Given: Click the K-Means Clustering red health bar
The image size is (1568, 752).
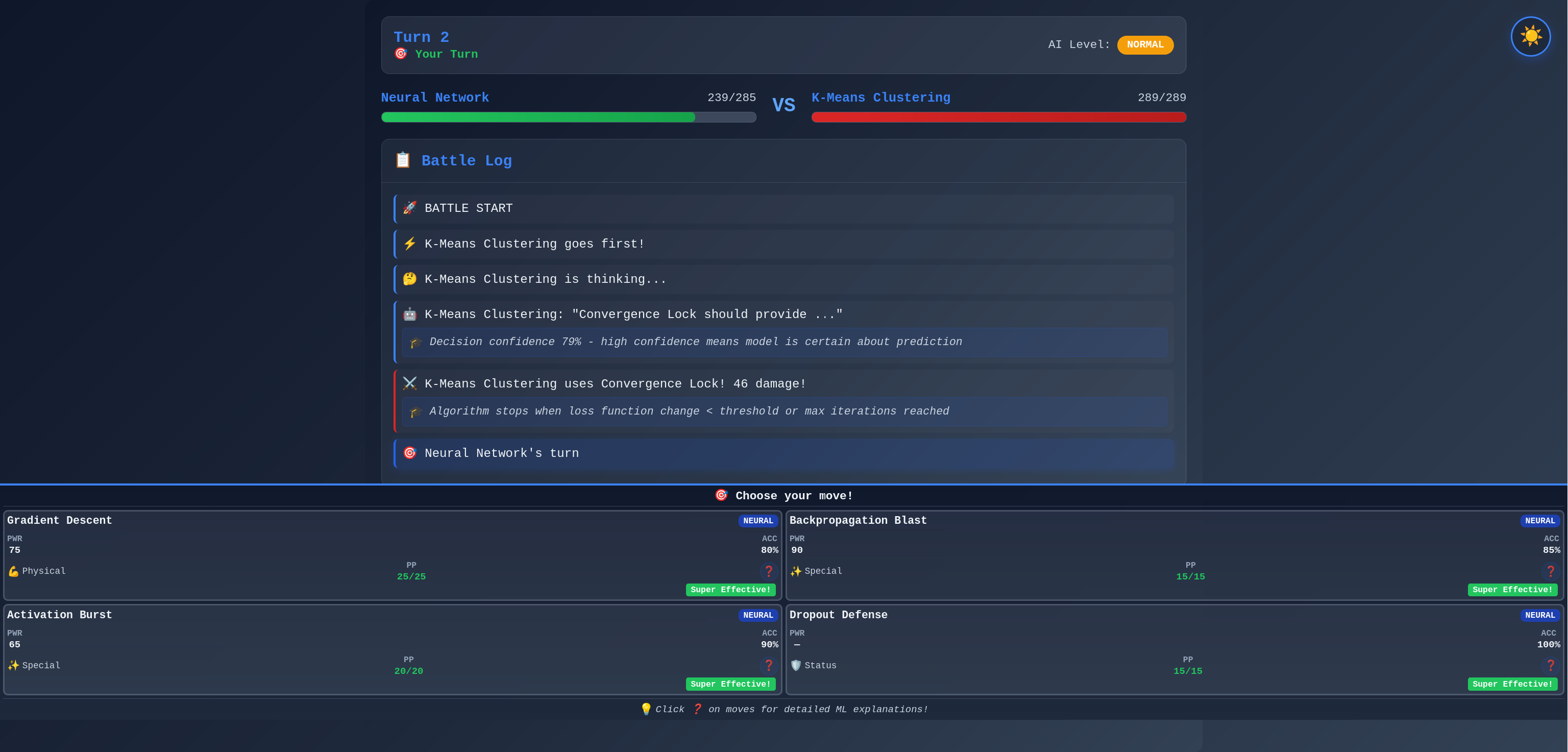Looking at the screenshot, I should pyautogui.click(x=998, y=117).
